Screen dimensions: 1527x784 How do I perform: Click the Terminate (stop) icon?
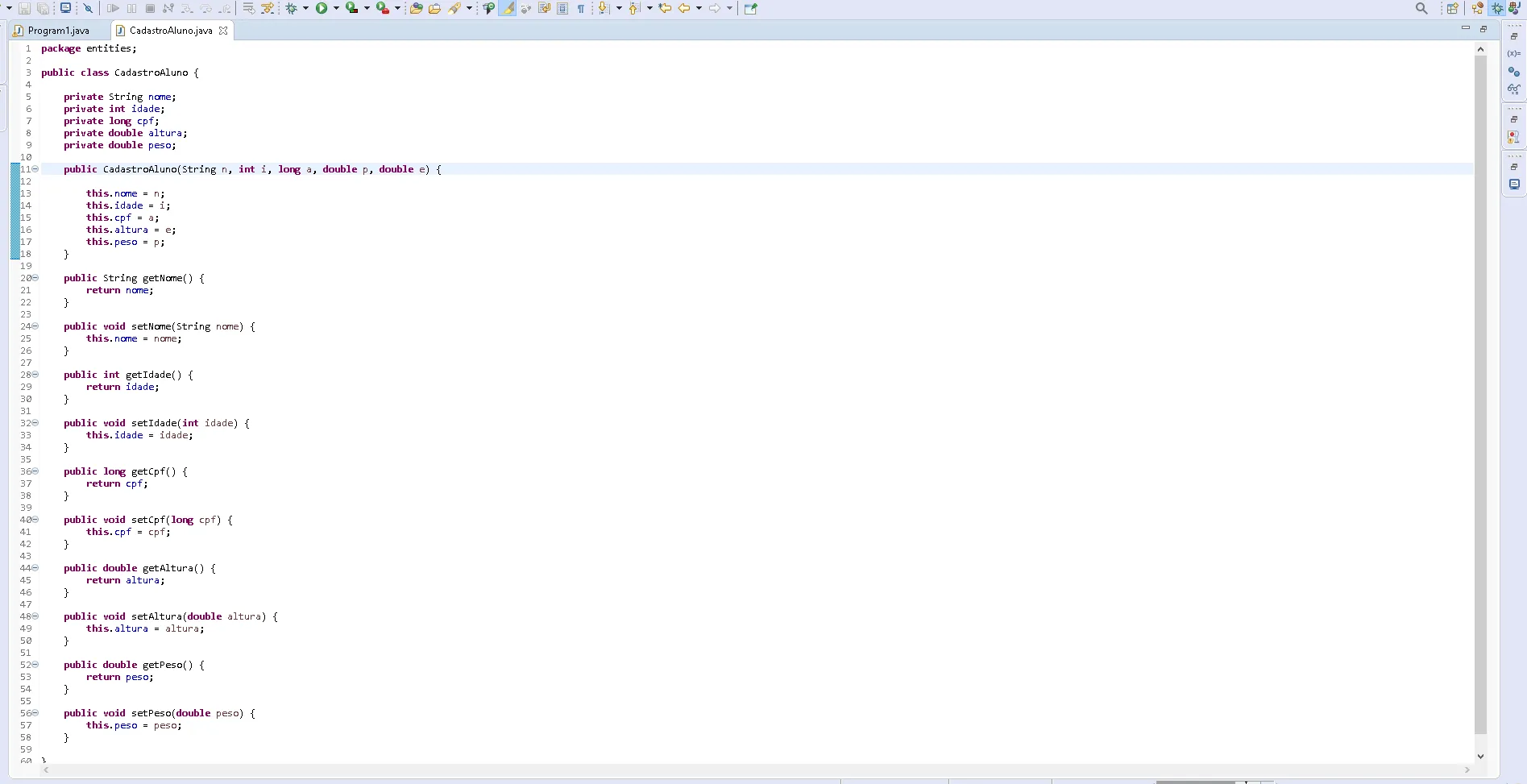click(x=150, y=9)
